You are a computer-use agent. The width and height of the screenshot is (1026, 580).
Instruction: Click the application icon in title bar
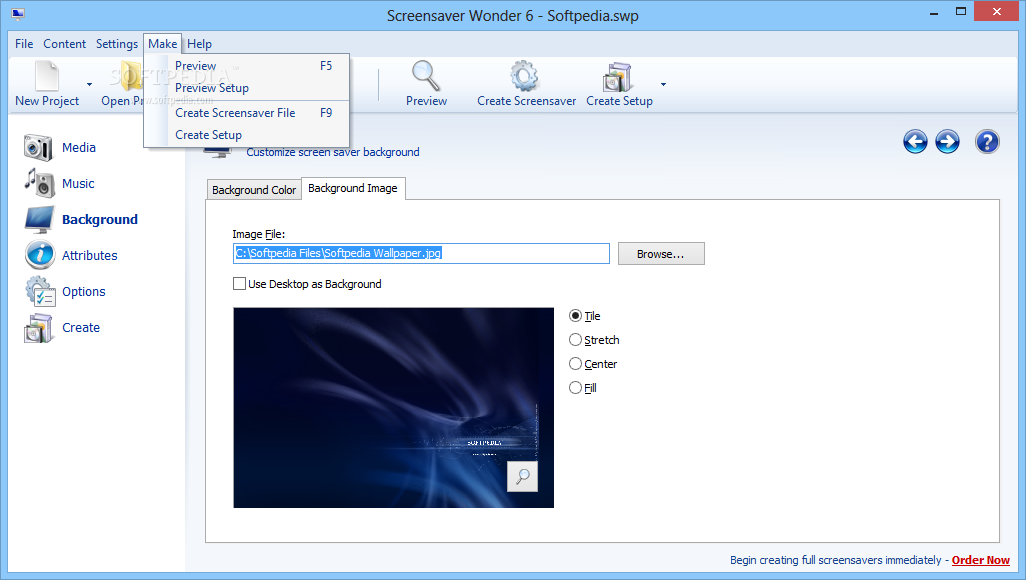click(18, 14)
